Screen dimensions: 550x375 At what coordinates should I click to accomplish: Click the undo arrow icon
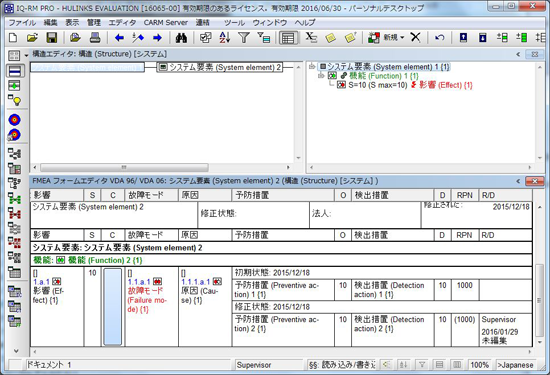point(439,38)
